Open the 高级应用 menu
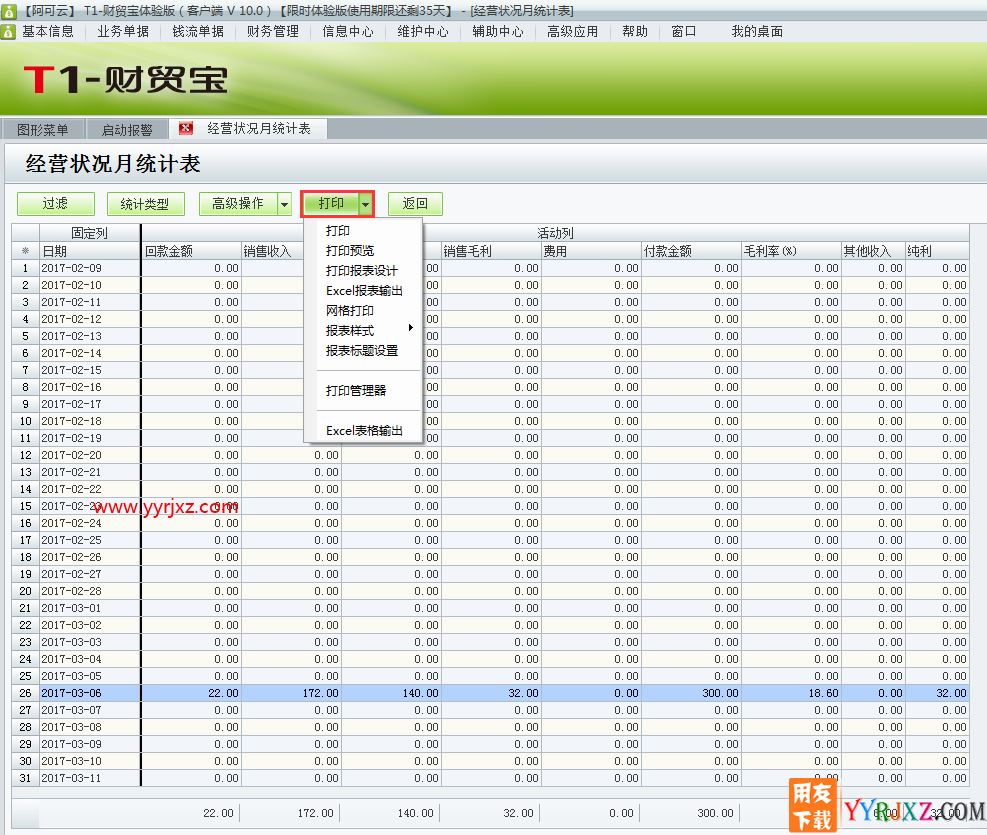Image resolution: width=987 pixels, height=835 pixels. [572, 31]
